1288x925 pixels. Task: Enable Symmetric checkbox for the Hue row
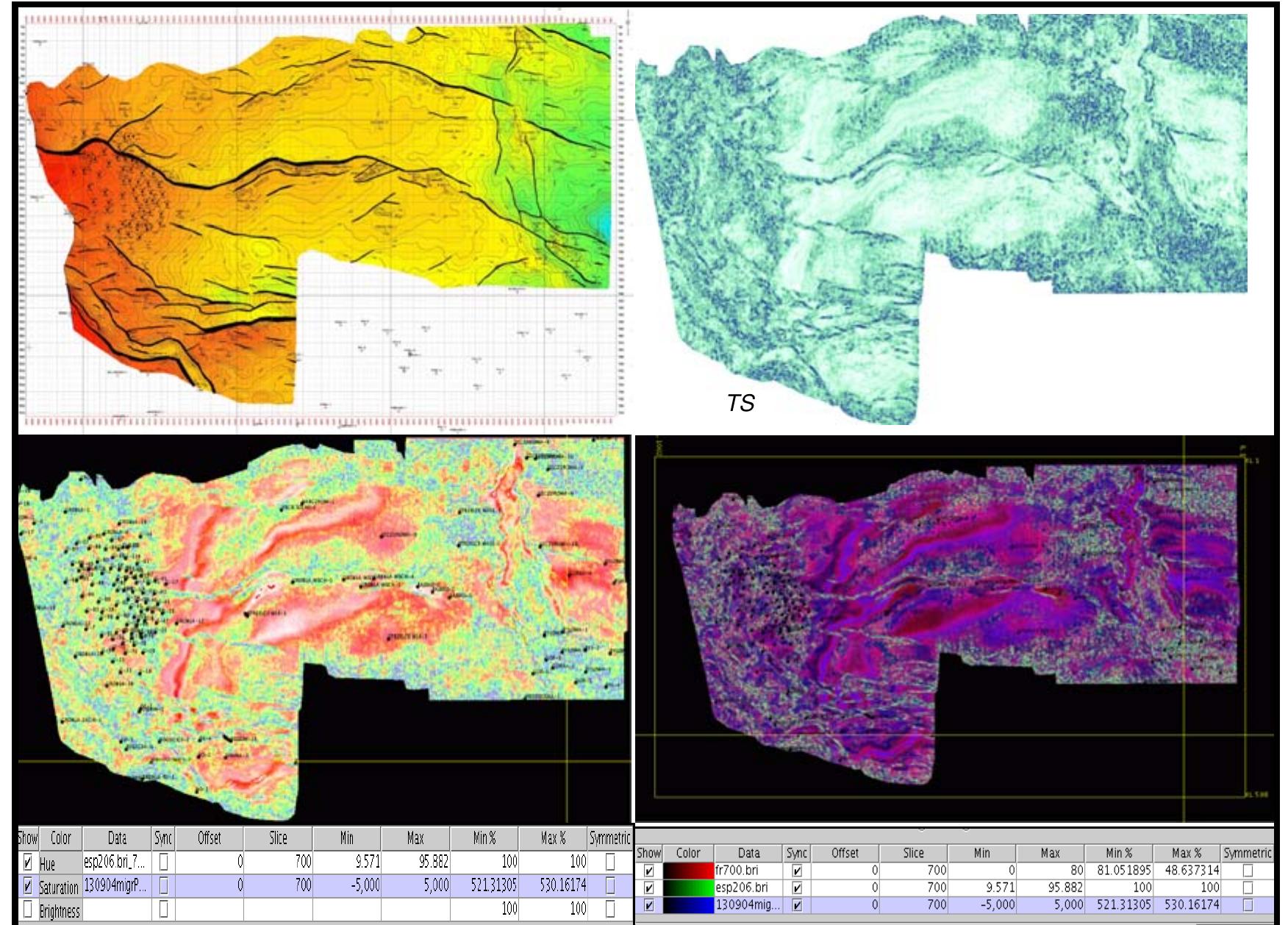point(610,862)
